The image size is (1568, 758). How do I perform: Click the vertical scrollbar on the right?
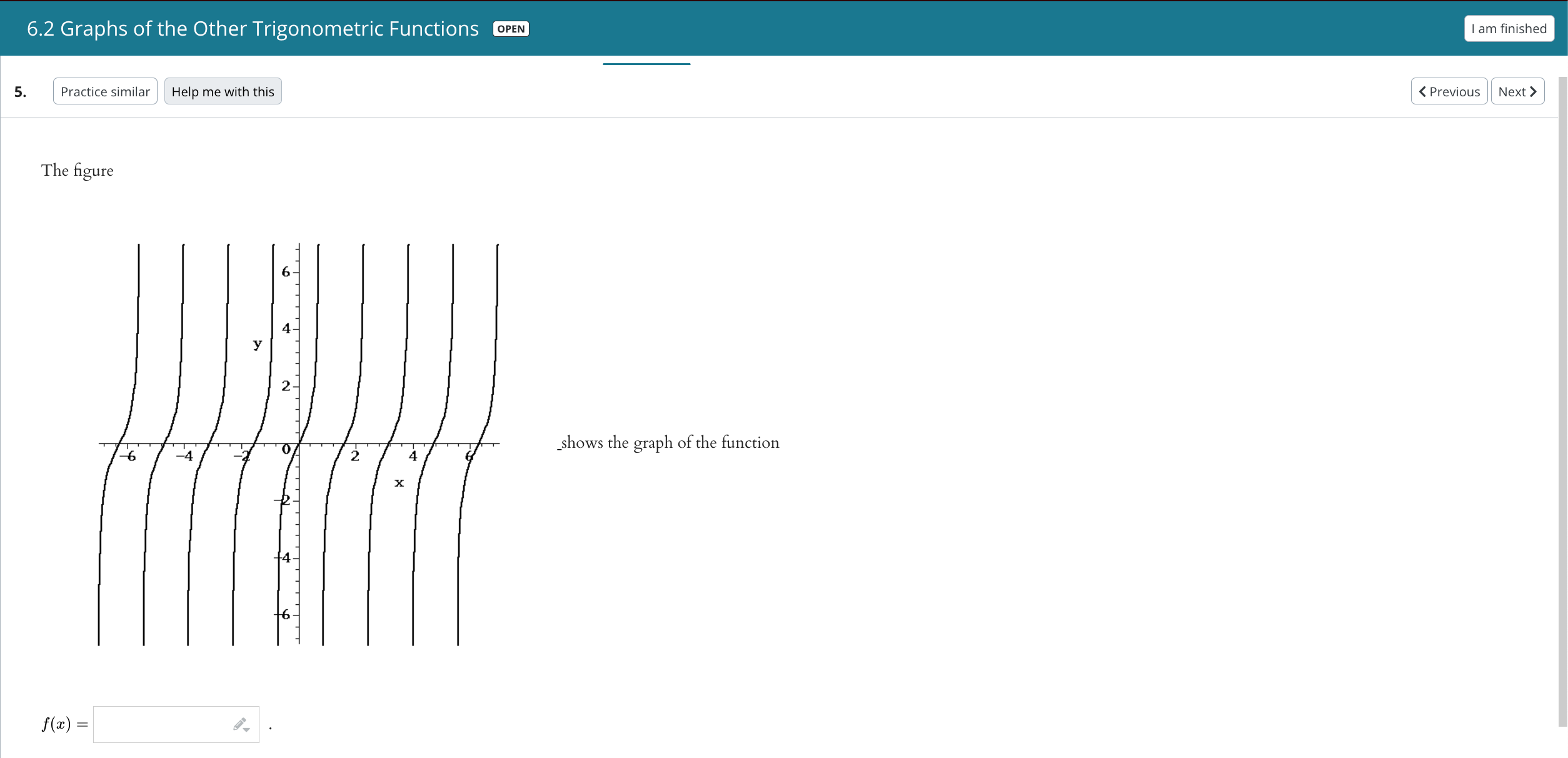pos(1562,400)
